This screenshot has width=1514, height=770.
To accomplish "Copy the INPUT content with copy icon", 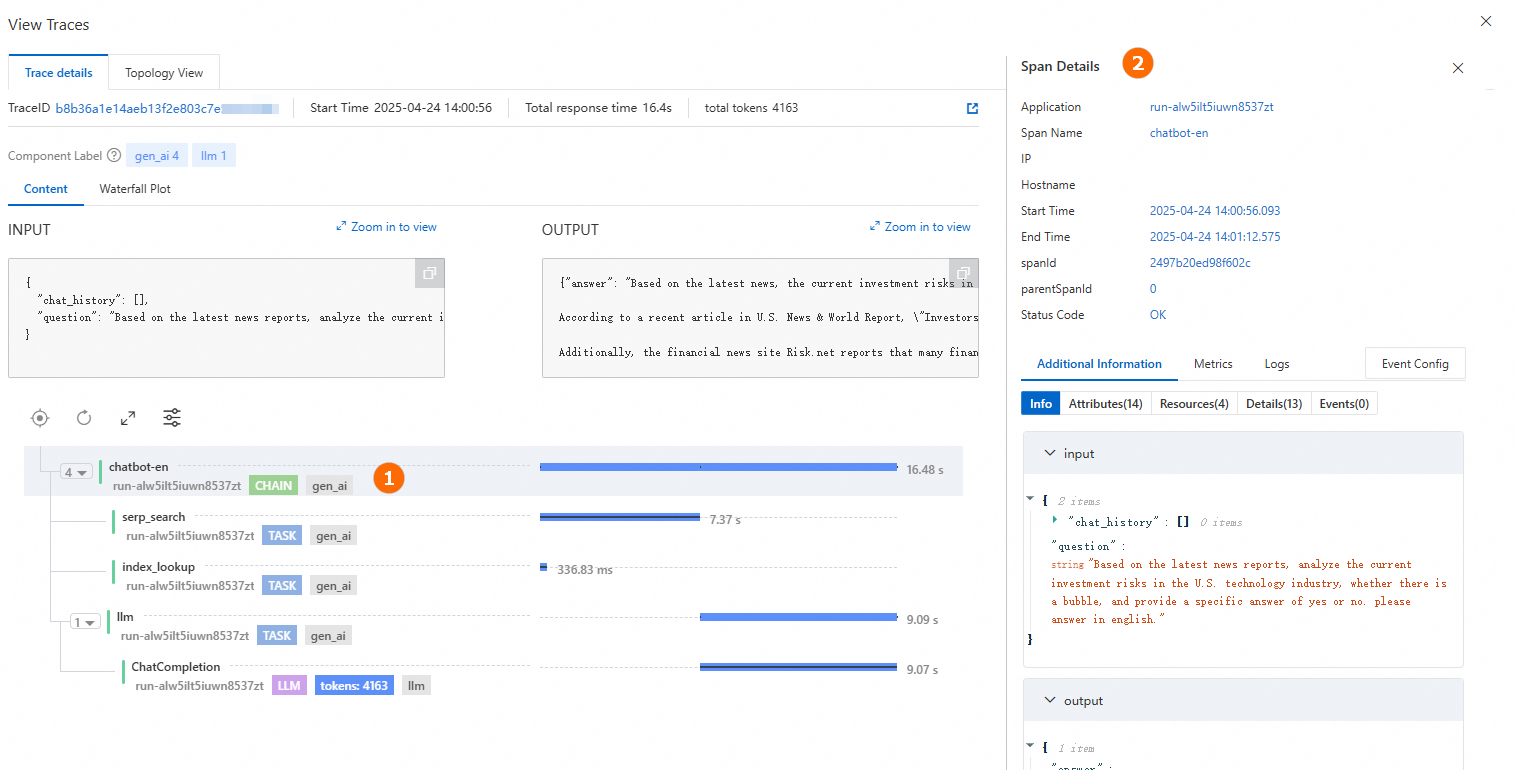I will pyautogui.click(x=429, y=273).
